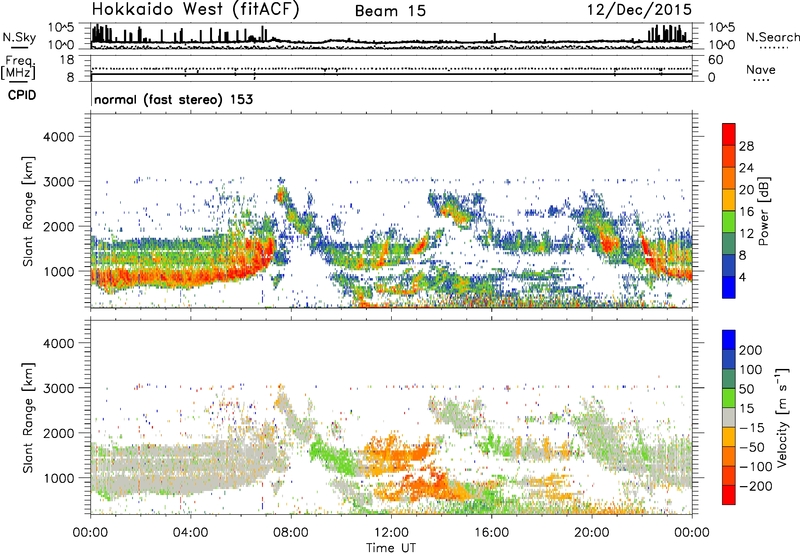
Task: Click "normal (fast stereo) 153" text
Action: point(173,100)
